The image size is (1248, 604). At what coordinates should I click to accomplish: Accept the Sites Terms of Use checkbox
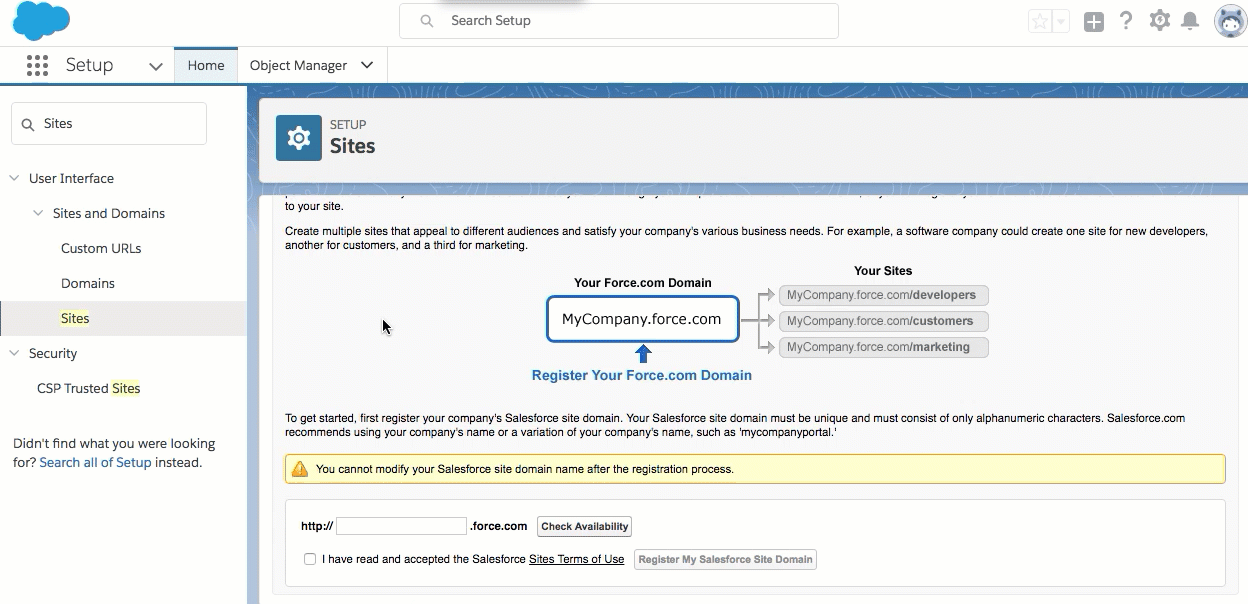click(310, 559)
